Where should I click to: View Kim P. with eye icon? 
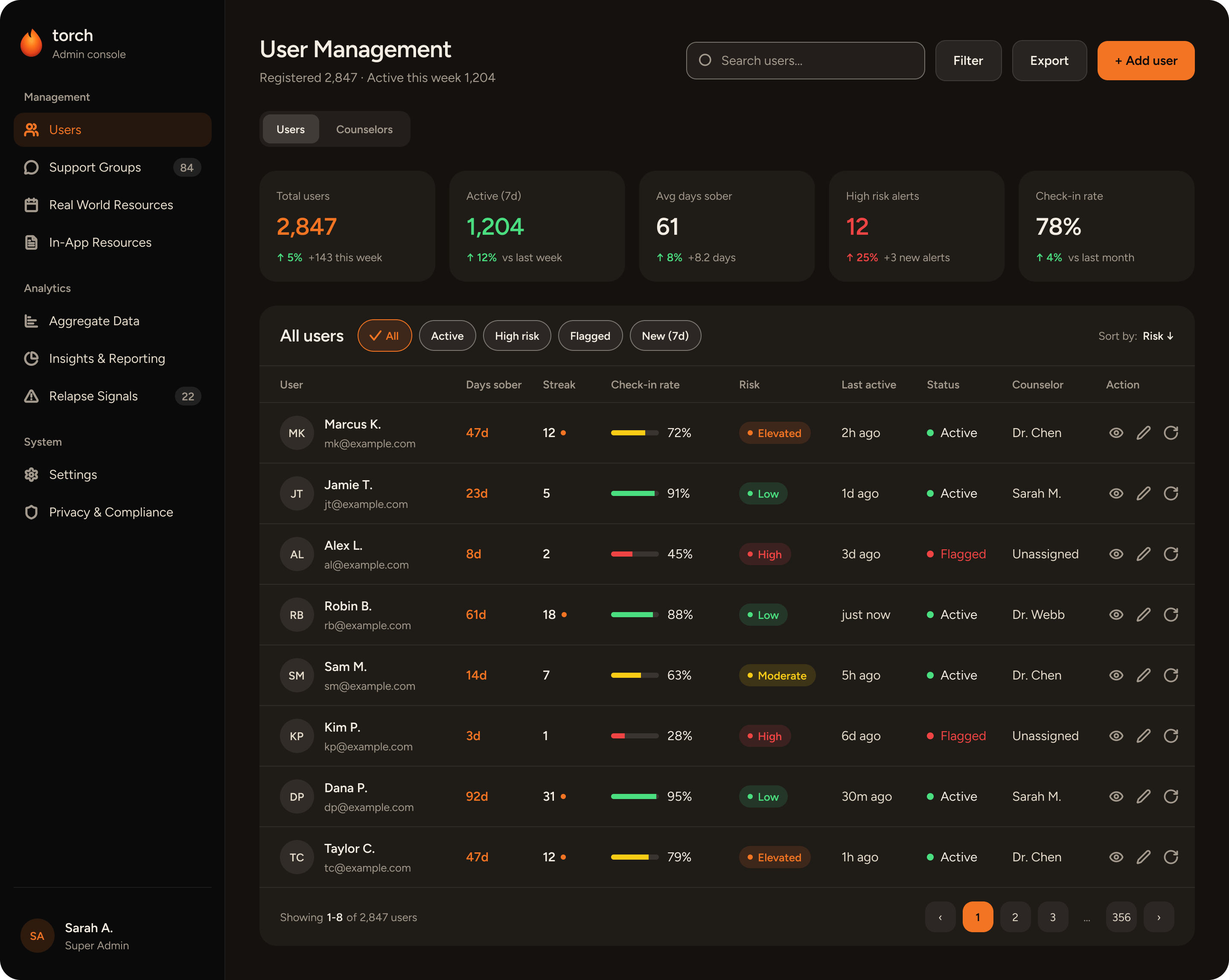pos(1116,737)
